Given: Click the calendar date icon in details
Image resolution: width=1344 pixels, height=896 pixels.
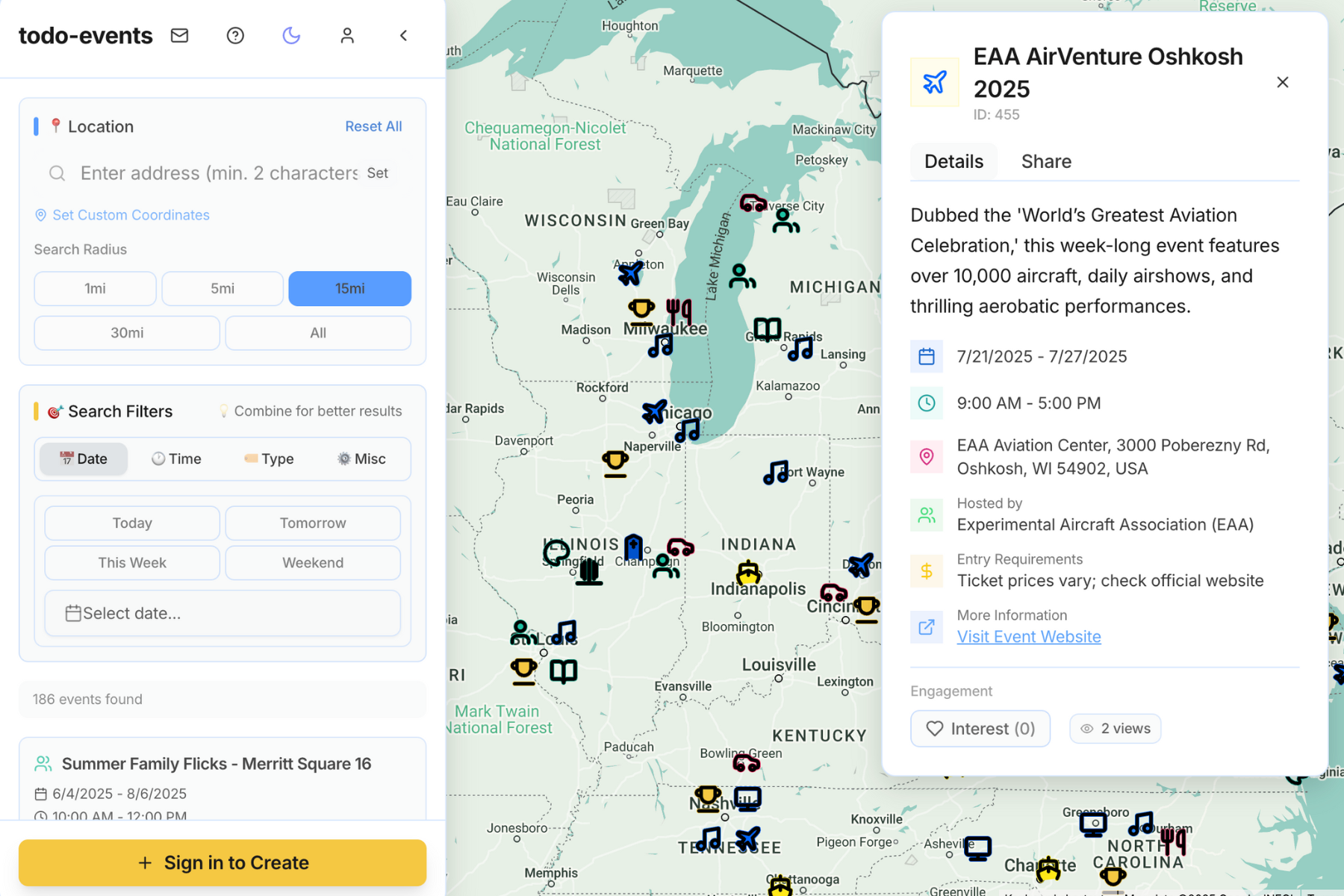Looking at the screenshot, I should point(926,356).
